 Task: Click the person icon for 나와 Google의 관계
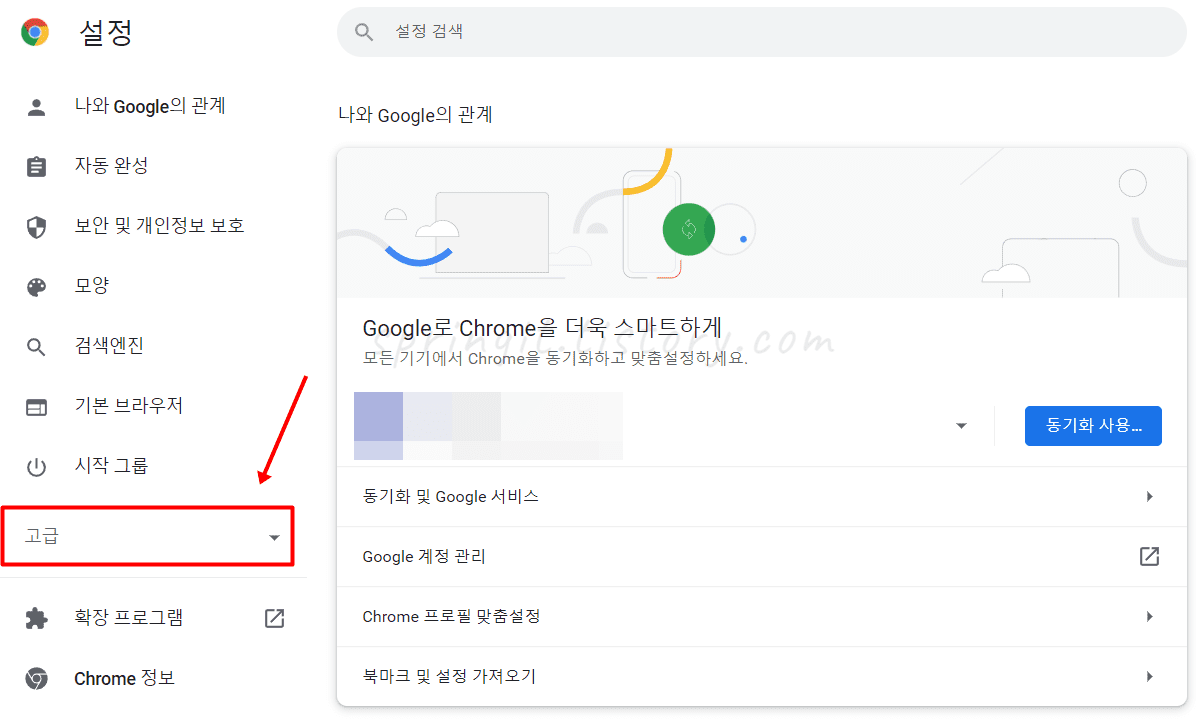point(36,107)
